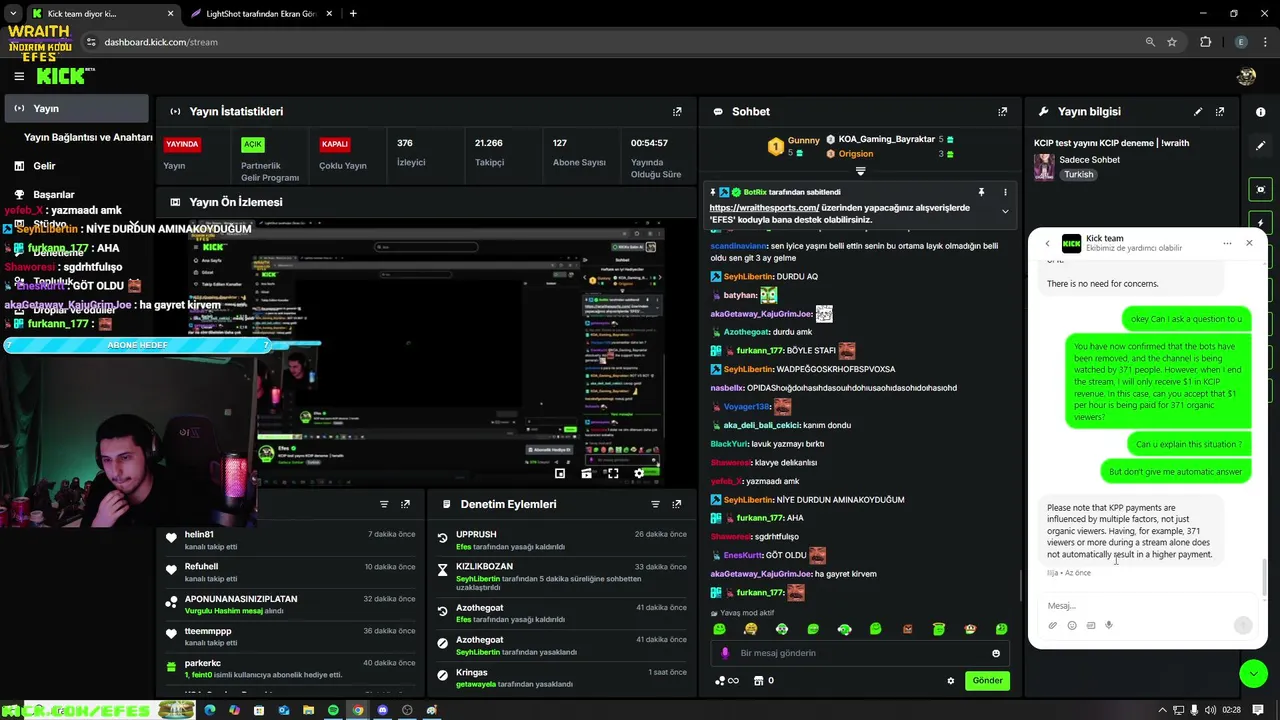Screen dimensions: 1280x720
Task: Go back in the Kick team support chat
Action: coord(1047,243)
